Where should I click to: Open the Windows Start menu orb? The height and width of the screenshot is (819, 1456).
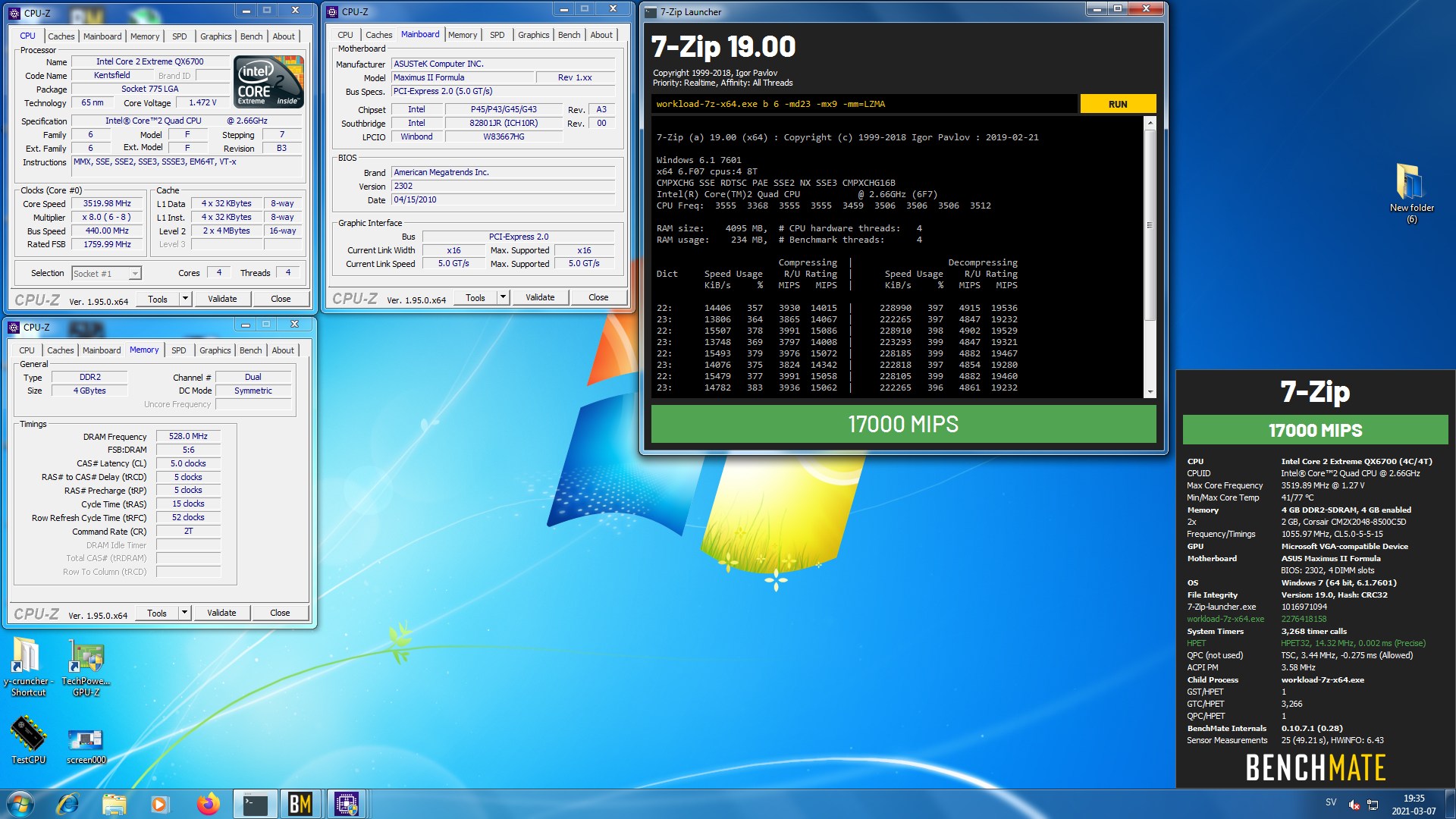(20, 804)
